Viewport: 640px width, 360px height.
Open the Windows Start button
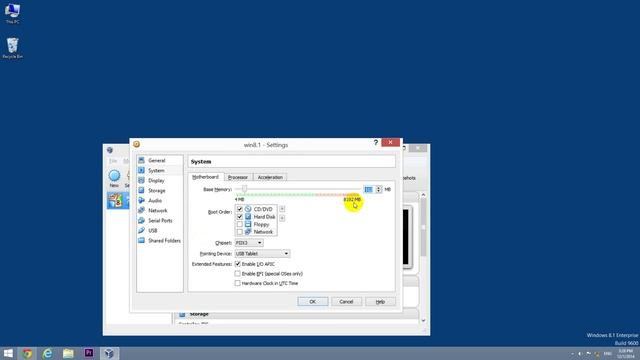coord(8,353)
